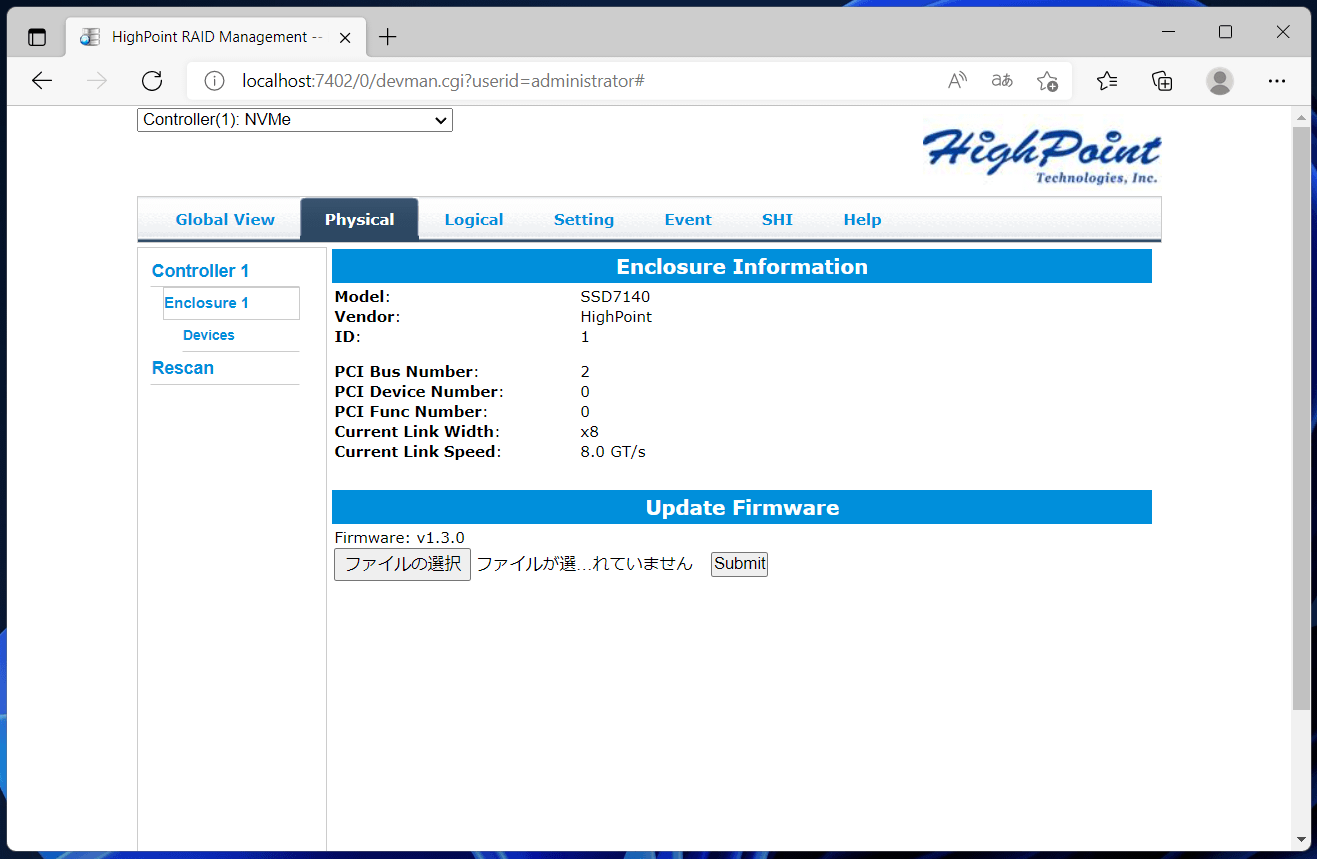Select Controller 1 in the sidebar
1317x859 pixels.
200,271
